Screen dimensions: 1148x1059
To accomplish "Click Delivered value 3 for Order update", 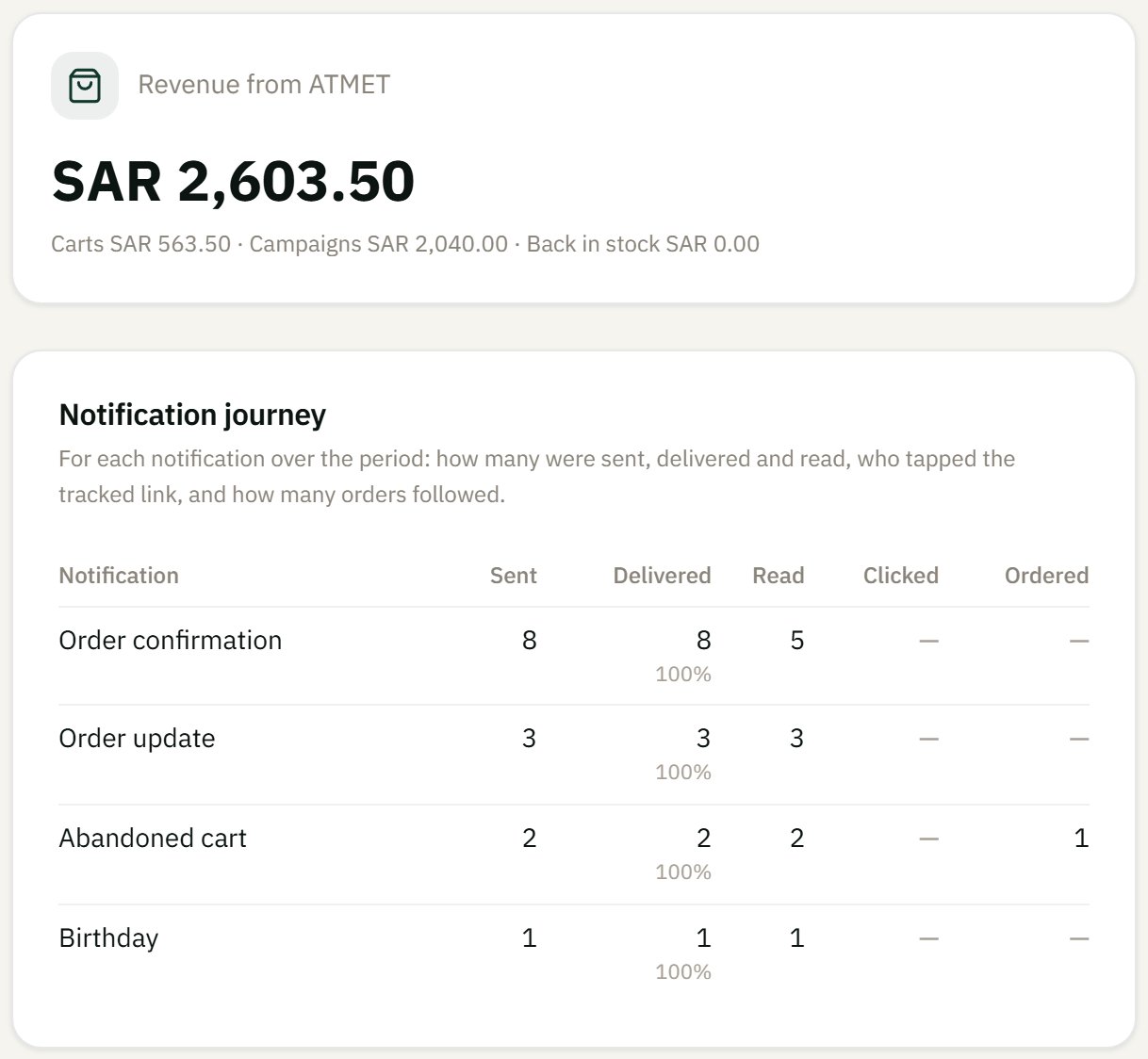I will (704, 739).
